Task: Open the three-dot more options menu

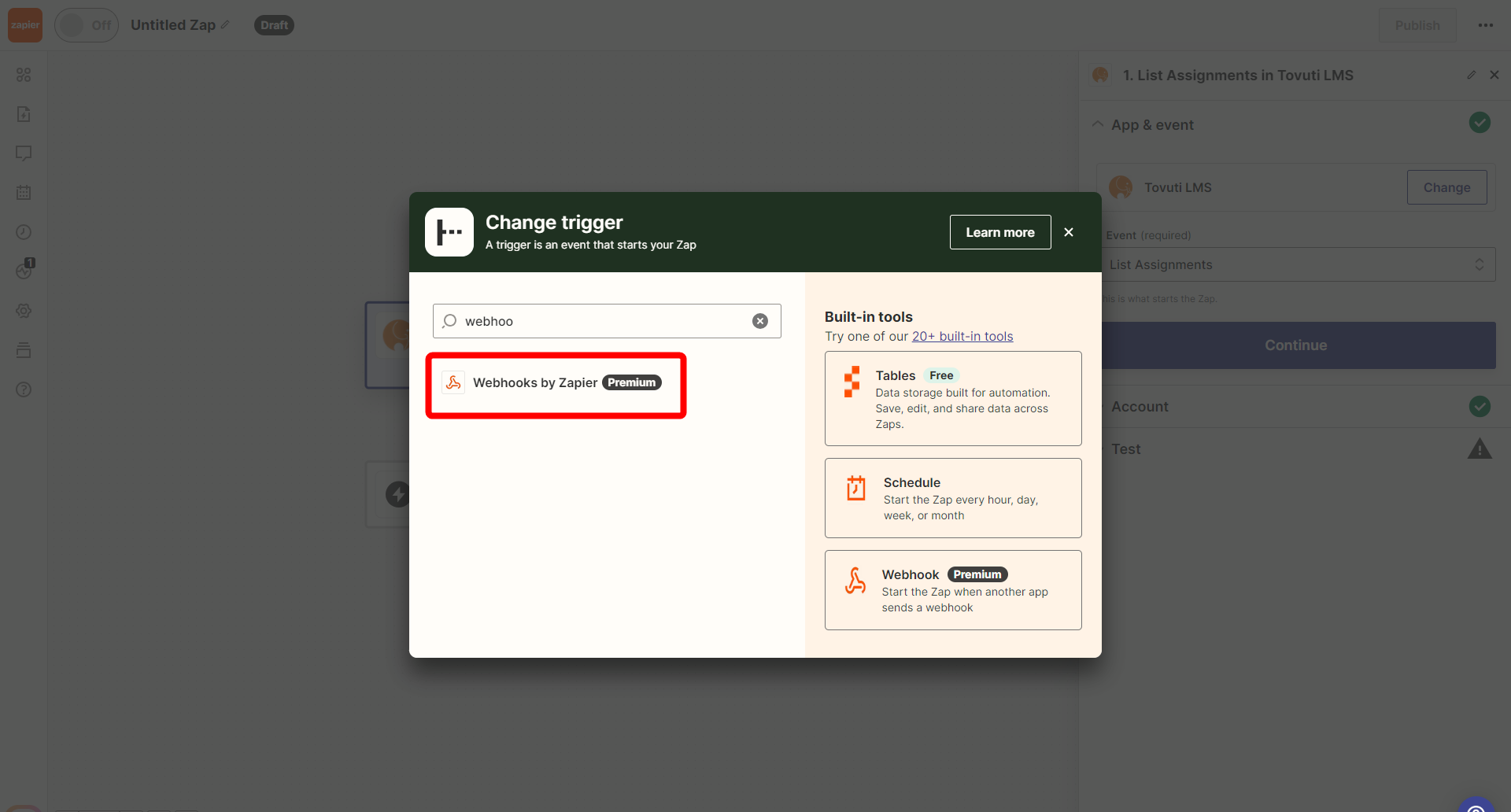Action: pyautogui.click(x=1486, y=25)
